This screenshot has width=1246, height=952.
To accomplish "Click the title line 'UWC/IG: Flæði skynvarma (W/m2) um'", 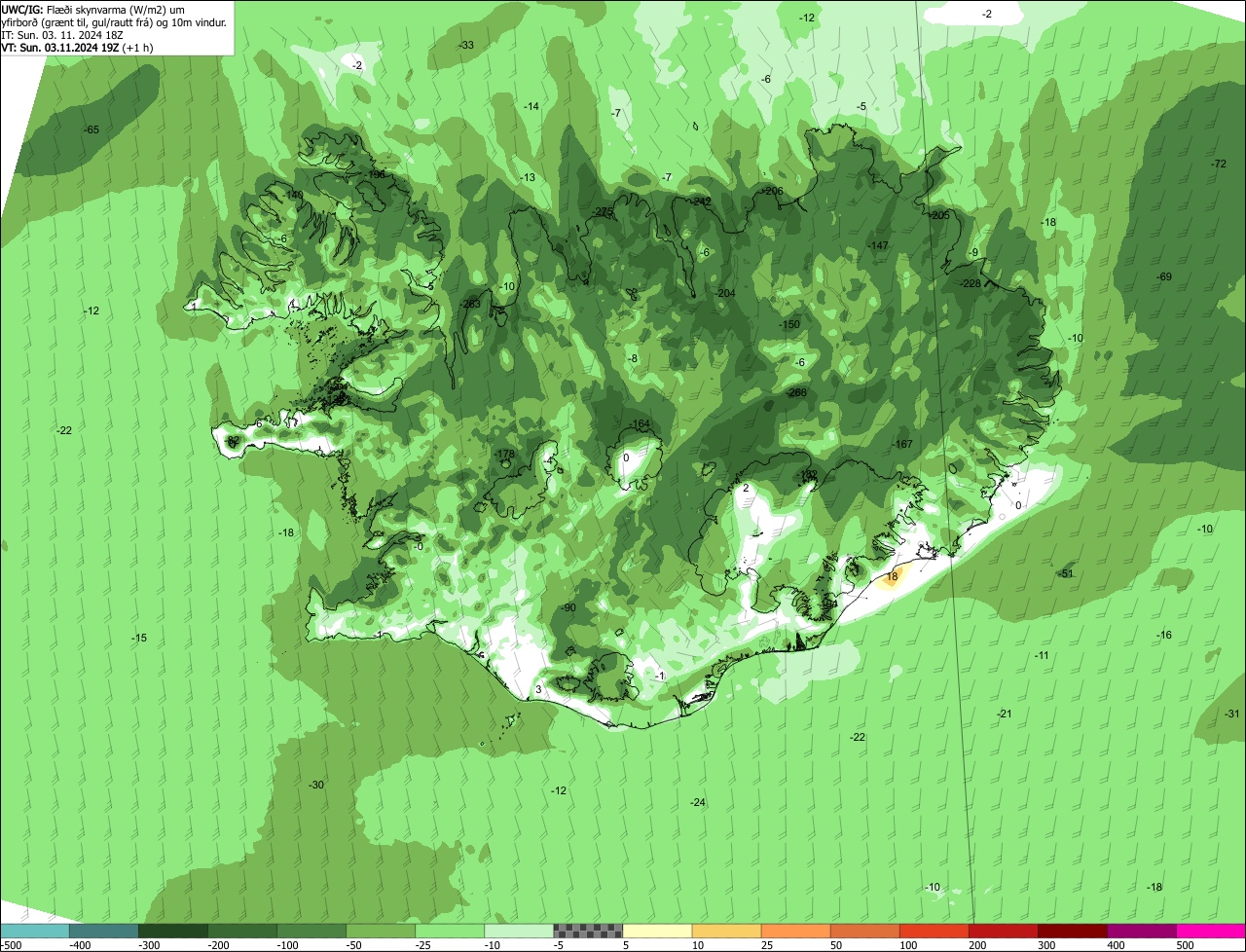I will point(93,10).
